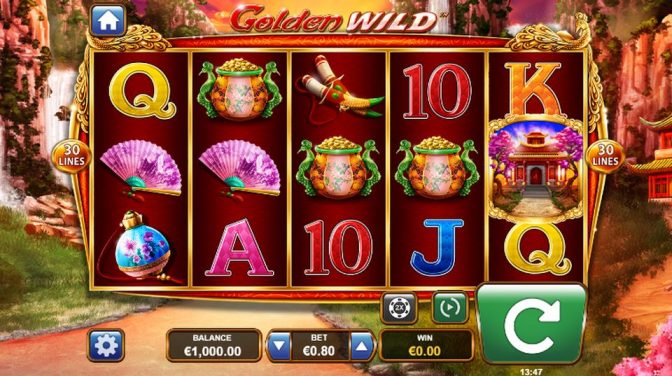Decrease bet with the down arrow
This screenshot has width=672, height=376.
tap(279, 346)
